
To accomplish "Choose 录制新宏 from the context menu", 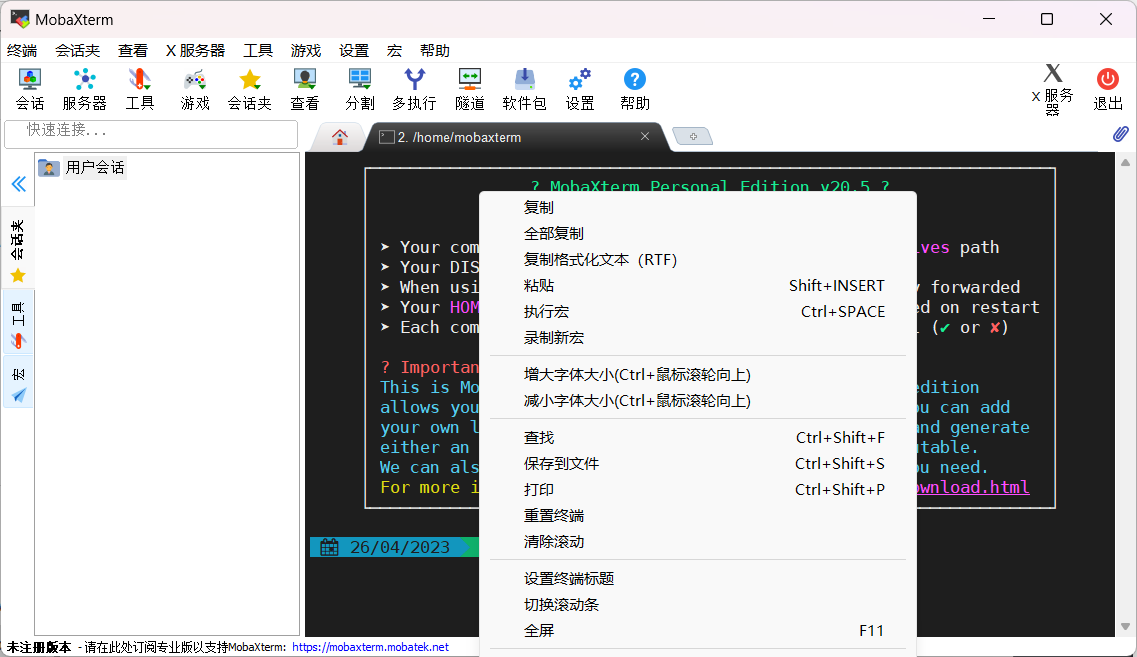I will (x=698, y=338).
